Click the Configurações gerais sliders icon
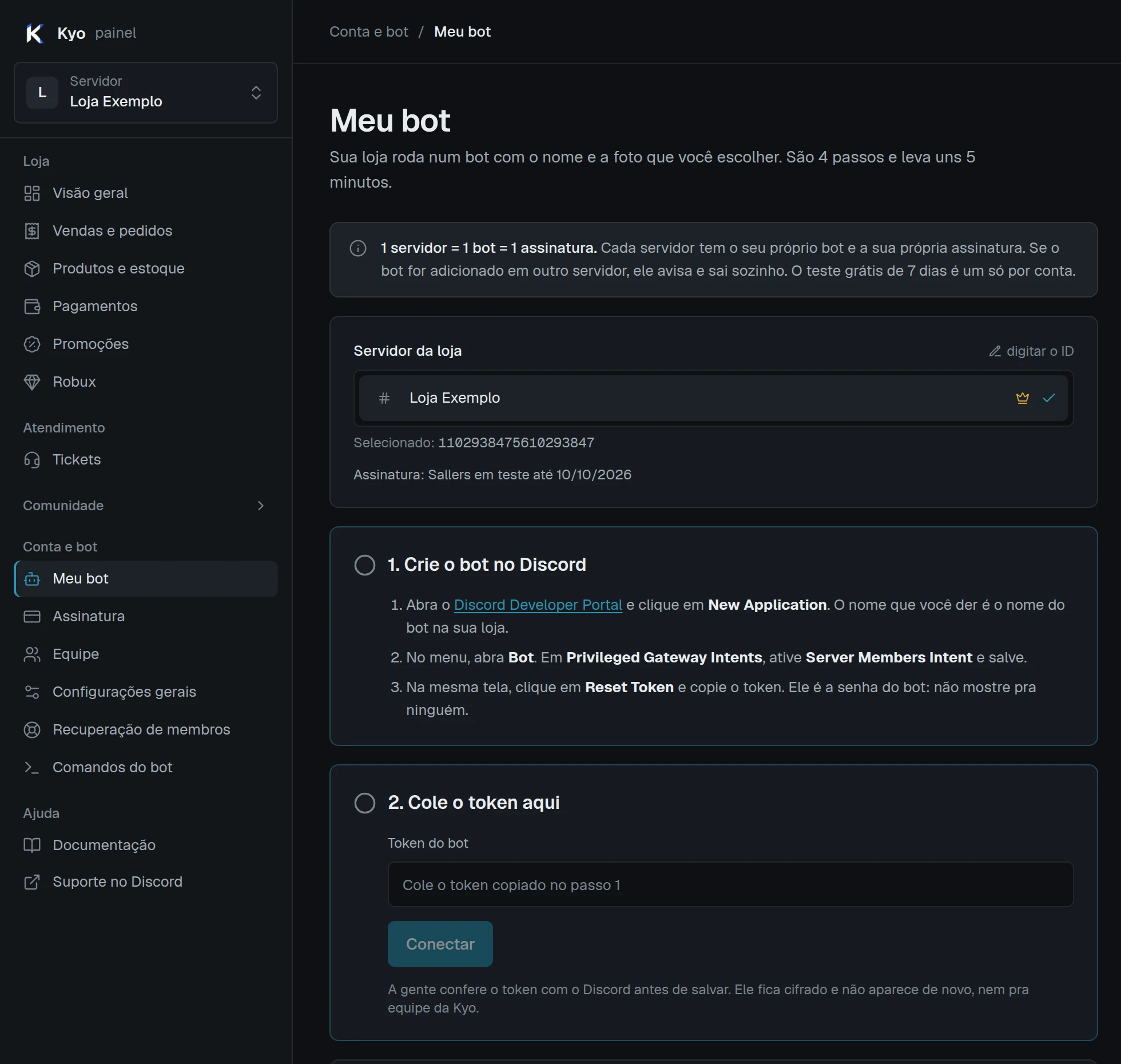This screenshot has width=1121, height=1064. 32,692
